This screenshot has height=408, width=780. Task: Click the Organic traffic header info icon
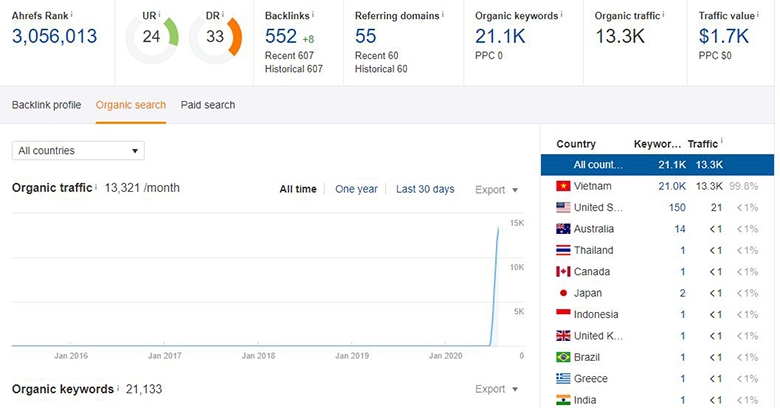point(664,14)
